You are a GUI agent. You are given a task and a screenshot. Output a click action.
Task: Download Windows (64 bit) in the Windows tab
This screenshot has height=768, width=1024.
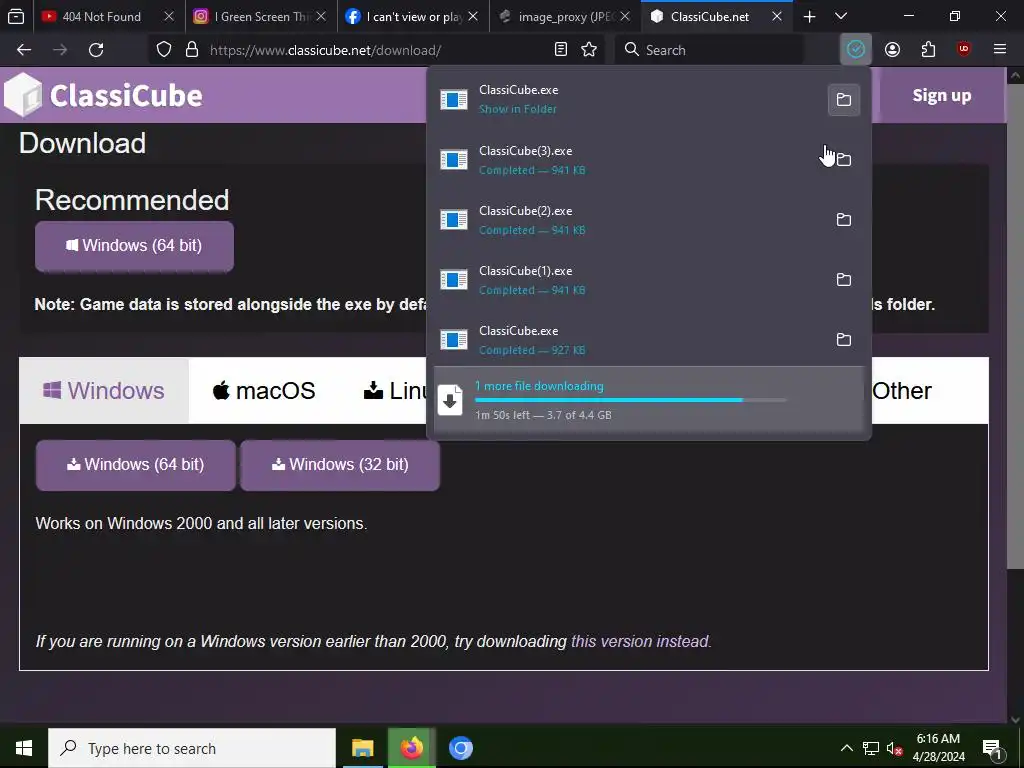[x=135, y=464]
